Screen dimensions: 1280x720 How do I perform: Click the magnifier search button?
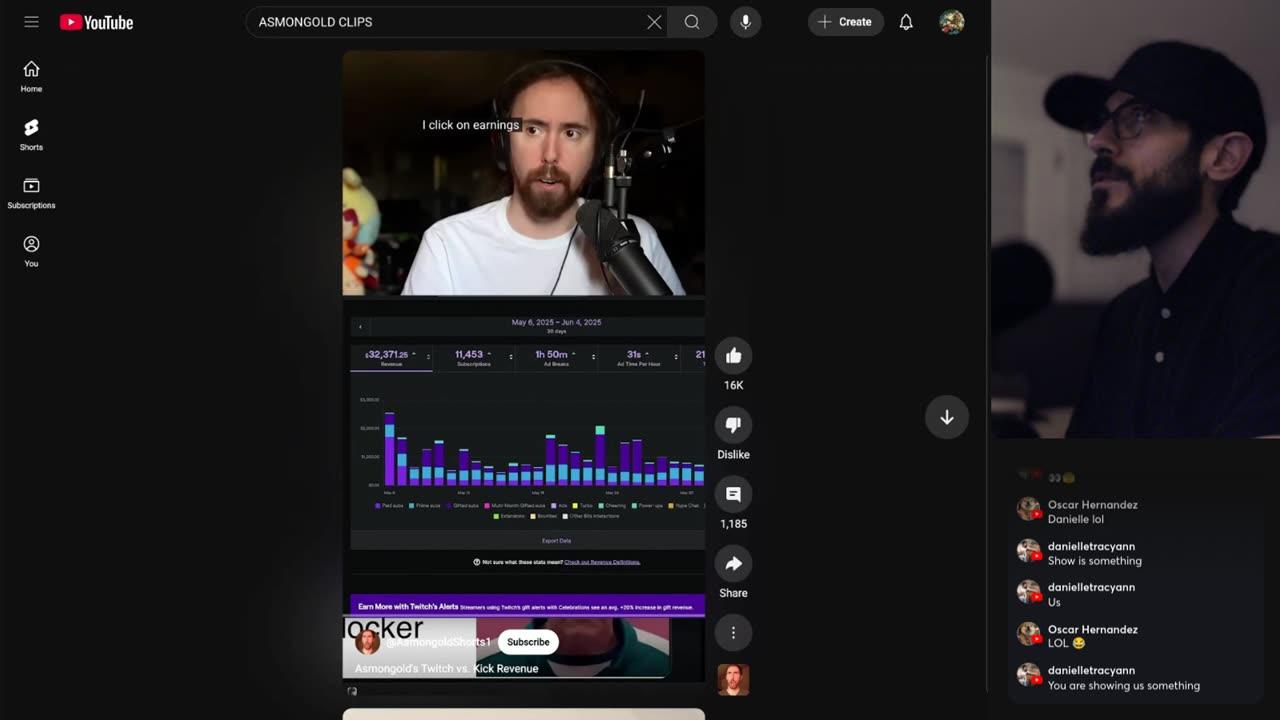click(692, 22)
